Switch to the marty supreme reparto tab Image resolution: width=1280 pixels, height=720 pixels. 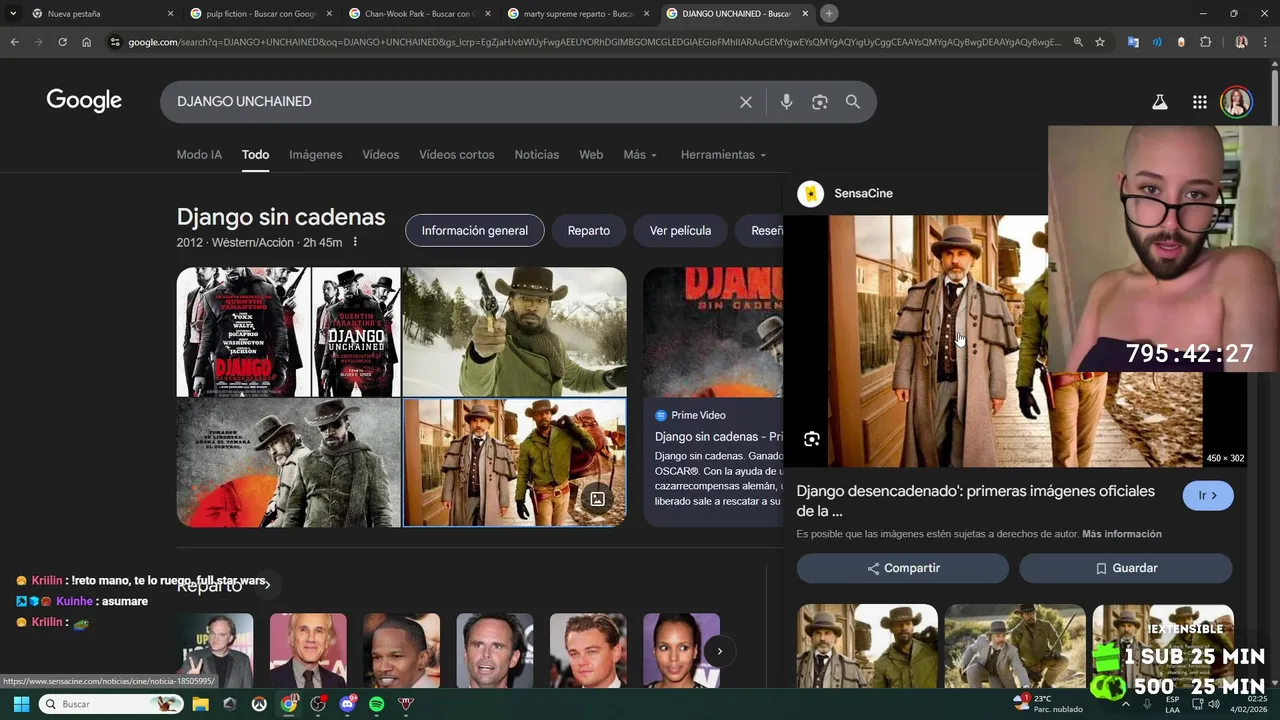(580, 14)
